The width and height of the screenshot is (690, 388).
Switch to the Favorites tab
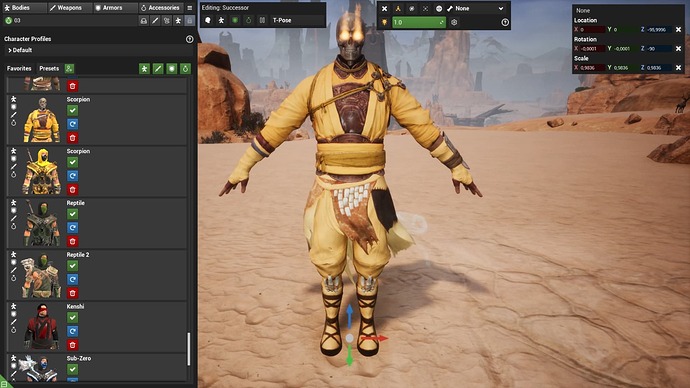point(19,69)
